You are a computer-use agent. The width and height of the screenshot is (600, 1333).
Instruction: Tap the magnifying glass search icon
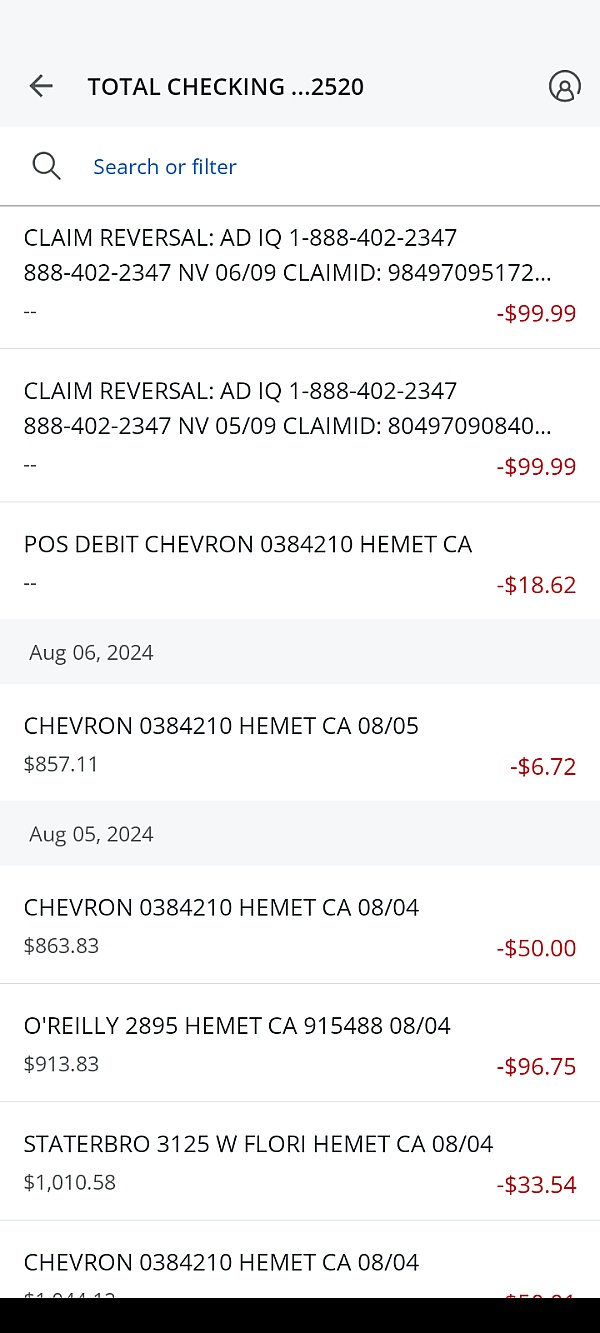(47, 166)
